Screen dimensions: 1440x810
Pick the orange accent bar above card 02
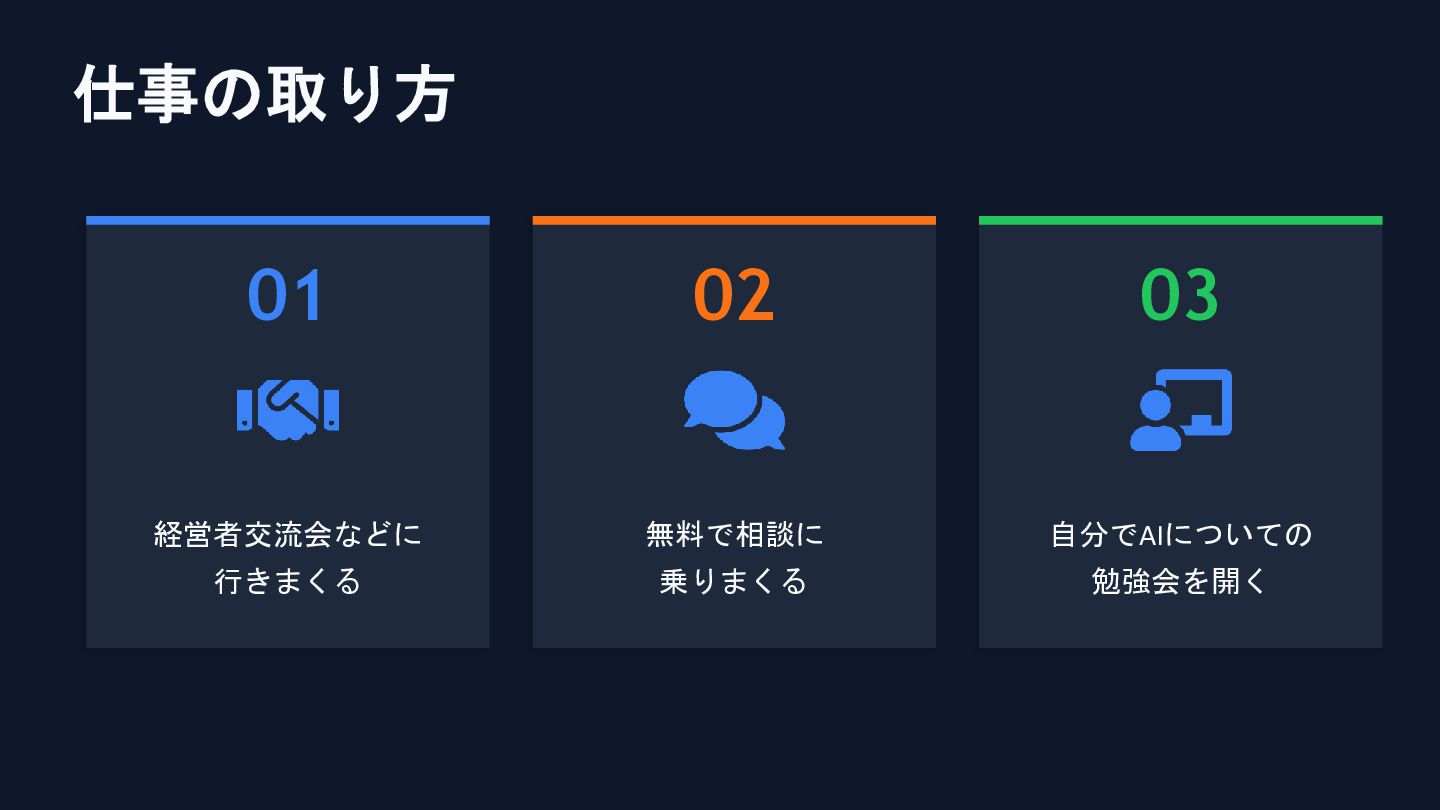click(734, 220)
